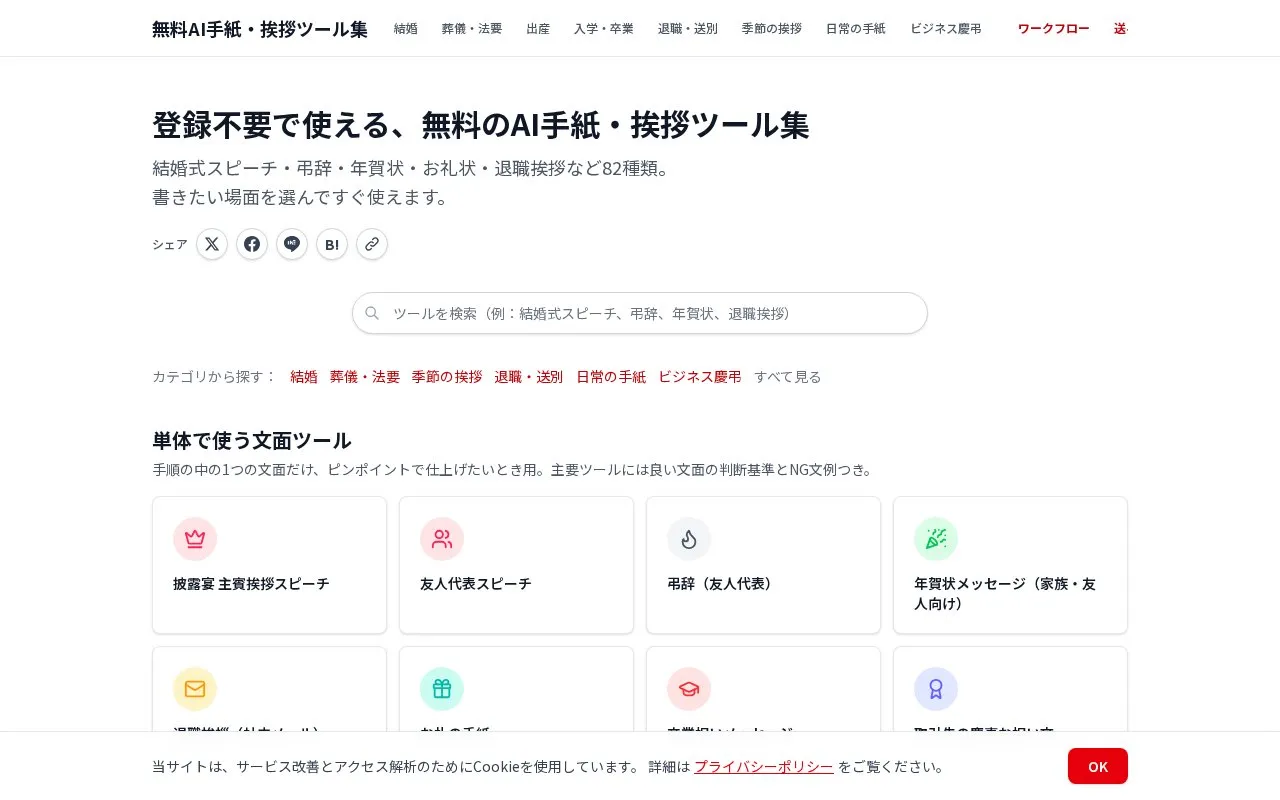Copy the page link with the chain icon
Image resolution: width=1280 pixels, height=800 pixels.
pos(372,244)
